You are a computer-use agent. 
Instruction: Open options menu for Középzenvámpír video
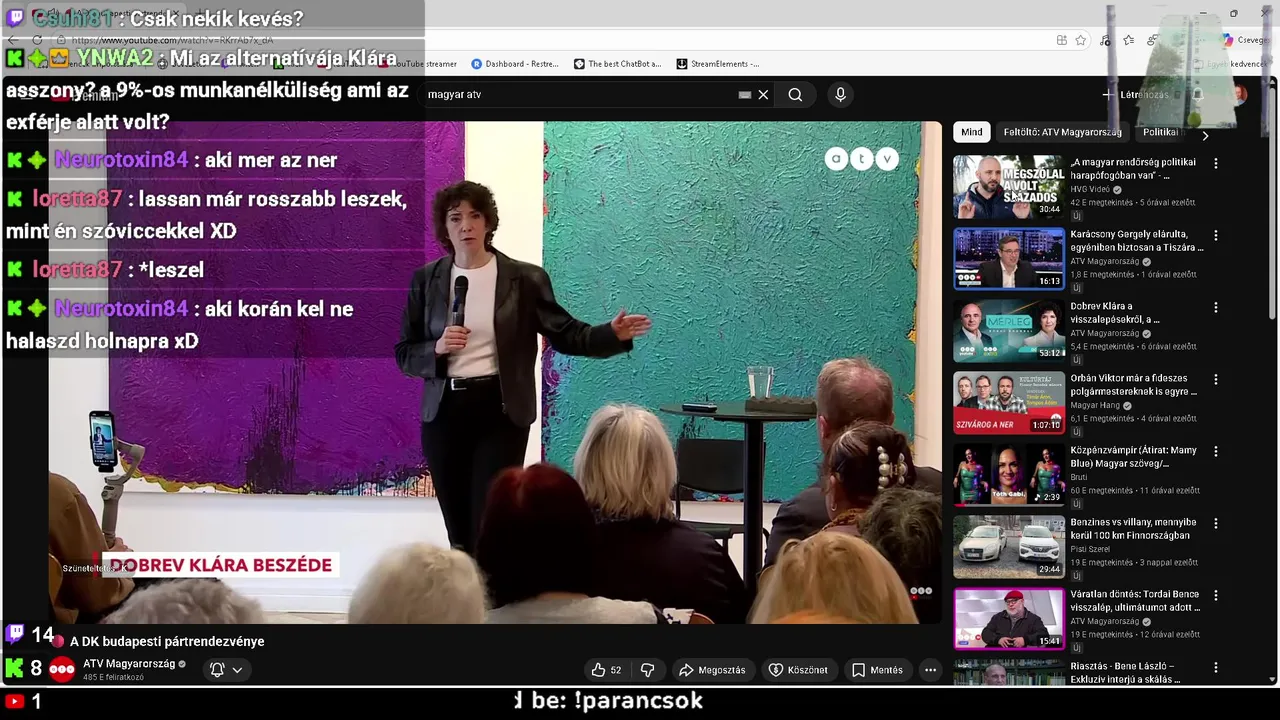(x=1216, y=451)
